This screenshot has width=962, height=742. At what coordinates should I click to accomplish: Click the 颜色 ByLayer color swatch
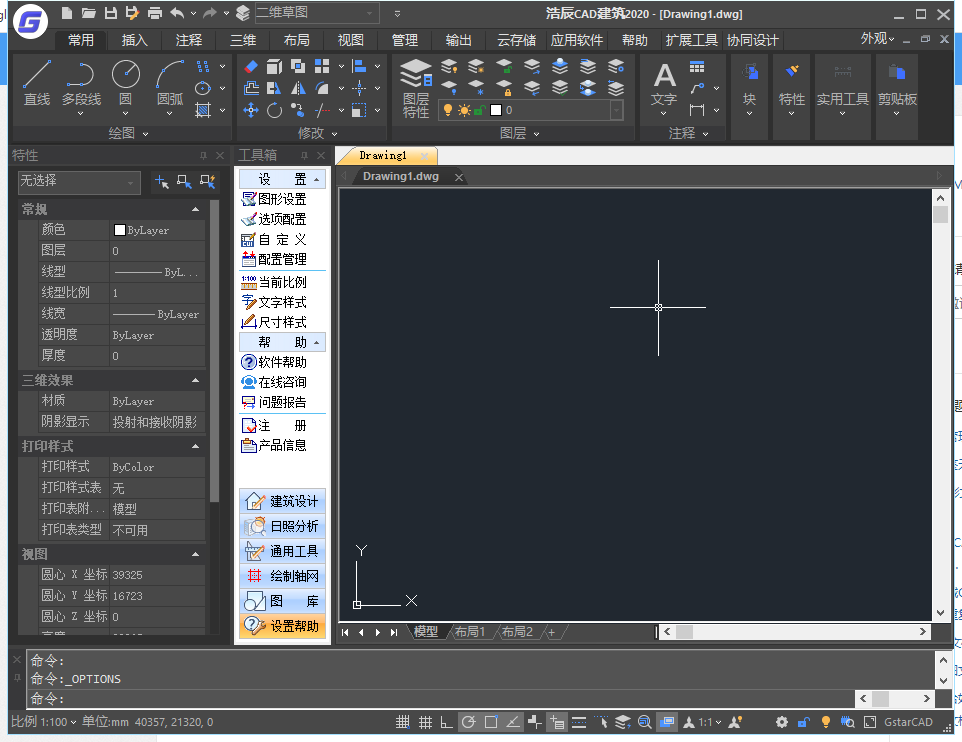coord(120,230)
